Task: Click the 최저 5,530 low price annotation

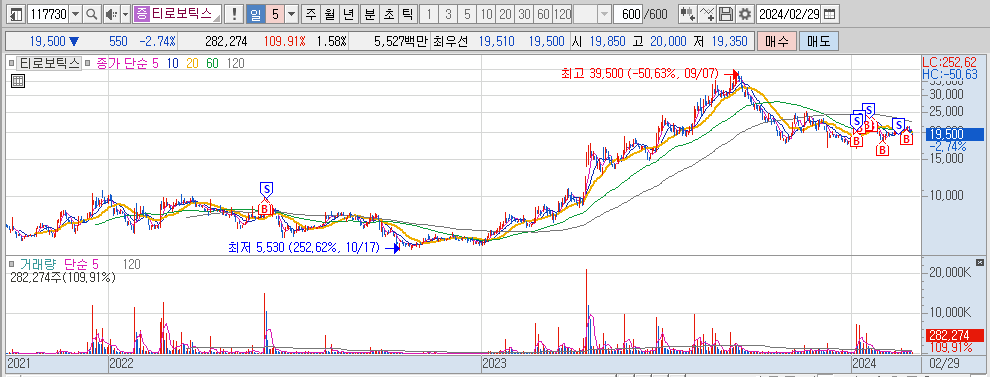Action: (x=304, y=248)
